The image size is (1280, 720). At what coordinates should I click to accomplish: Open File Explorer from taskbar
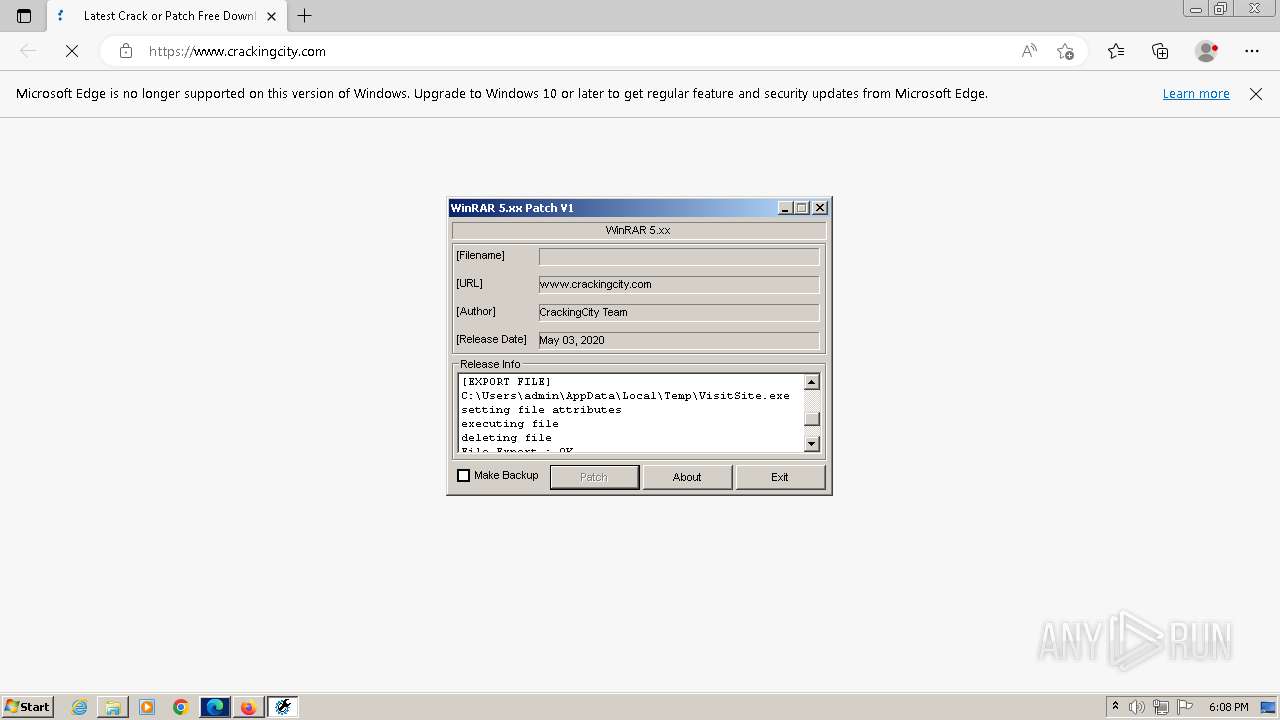tap(112, 707)
